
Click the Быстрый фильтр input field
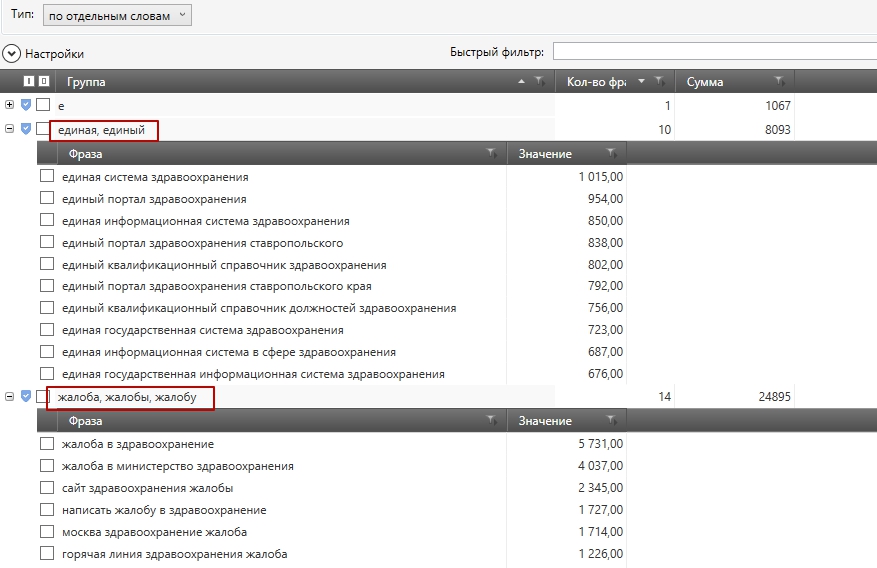click(x=714, y=52)
